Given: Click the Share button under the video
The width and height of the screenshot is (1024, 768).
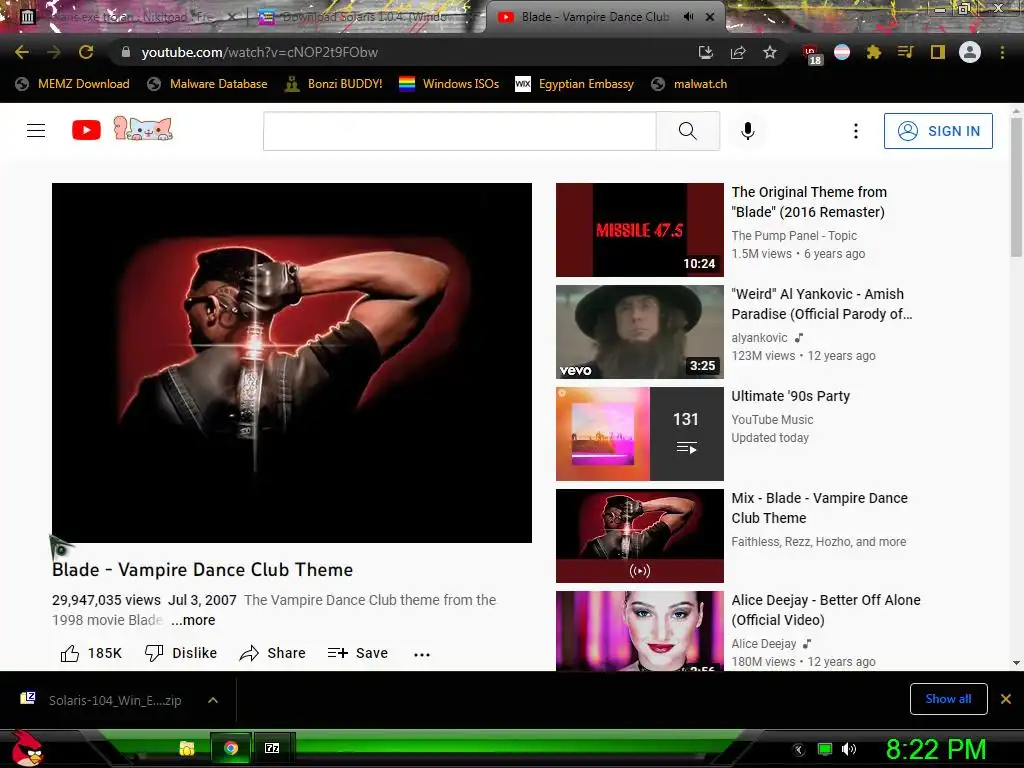Looking at the screenshot, I should (x=272, y=653).
